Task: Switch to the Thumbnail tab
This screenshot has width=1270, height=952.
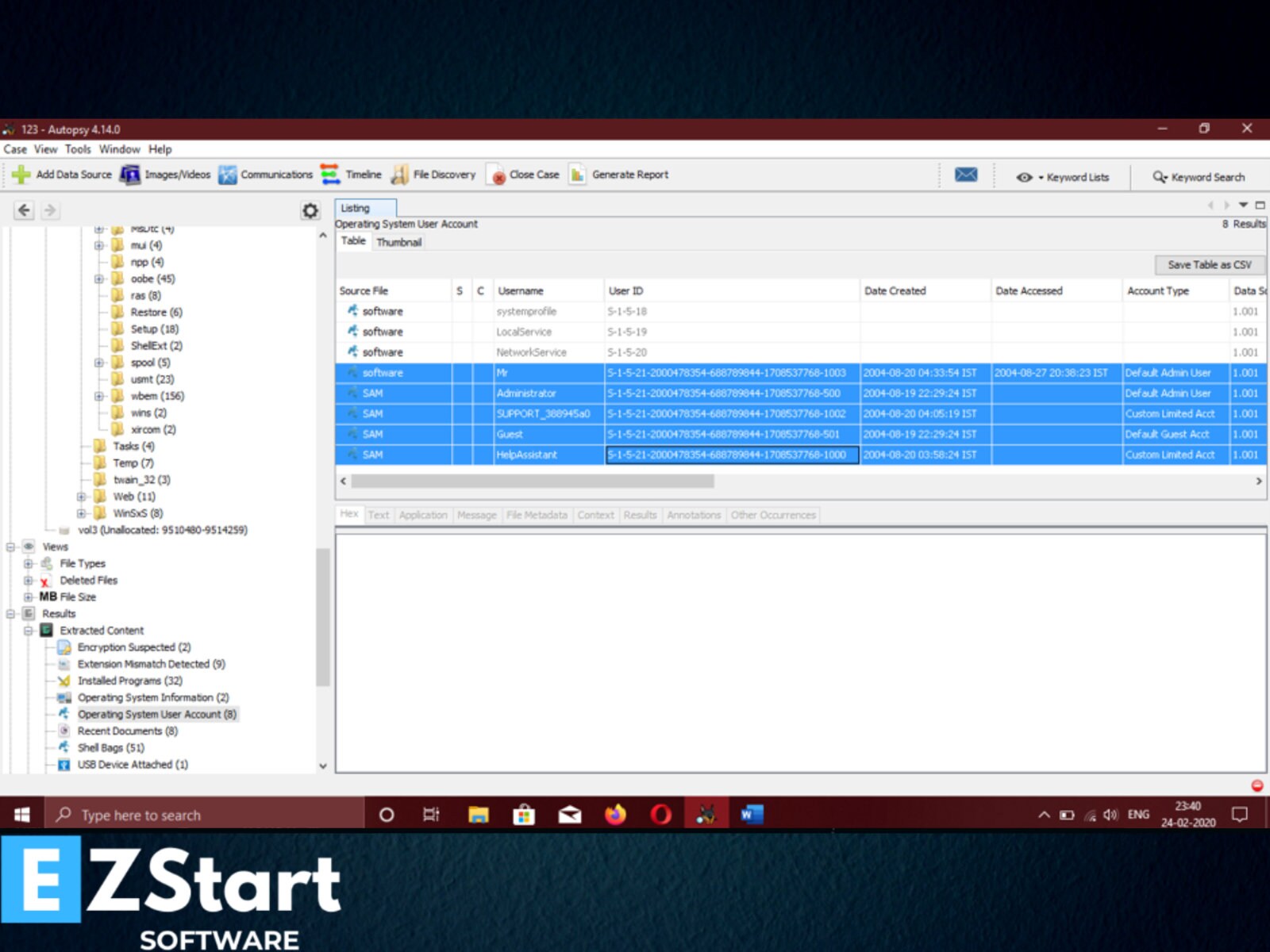Action: (x=398, y=242)
